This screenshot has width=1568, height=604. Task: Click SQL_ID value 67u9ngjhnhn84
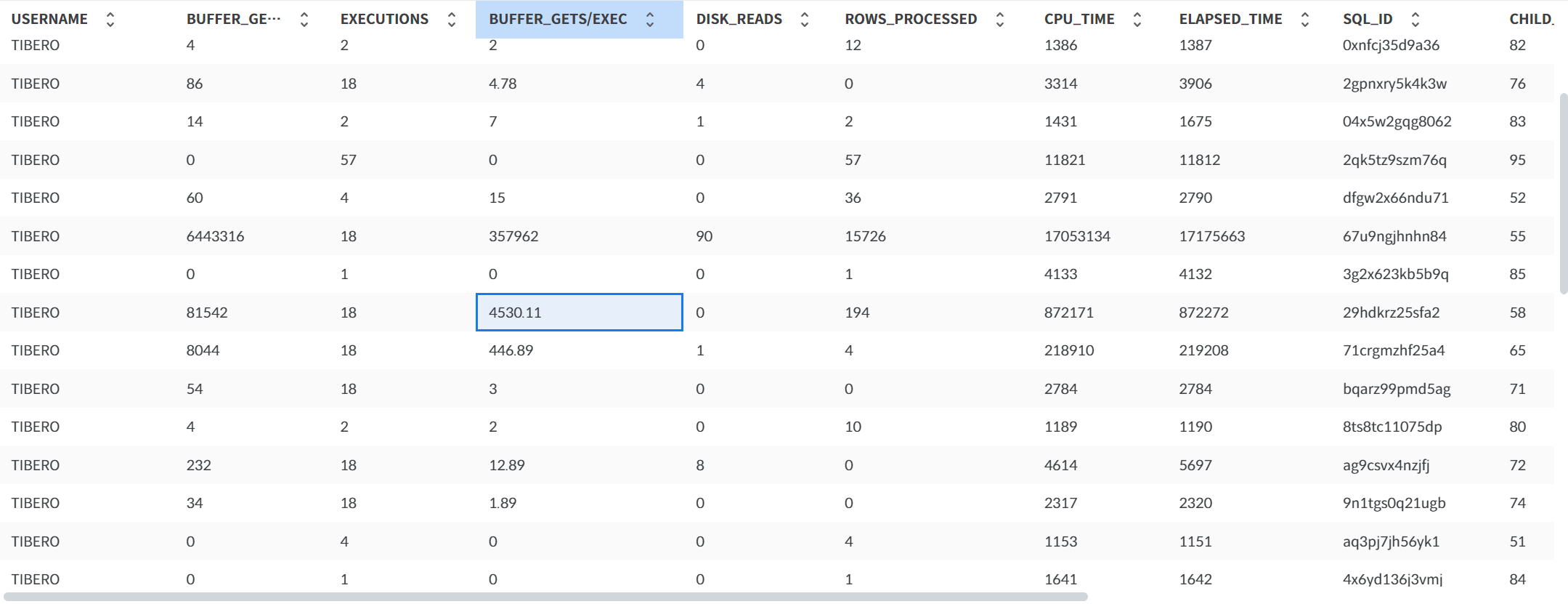[1394, 236]
